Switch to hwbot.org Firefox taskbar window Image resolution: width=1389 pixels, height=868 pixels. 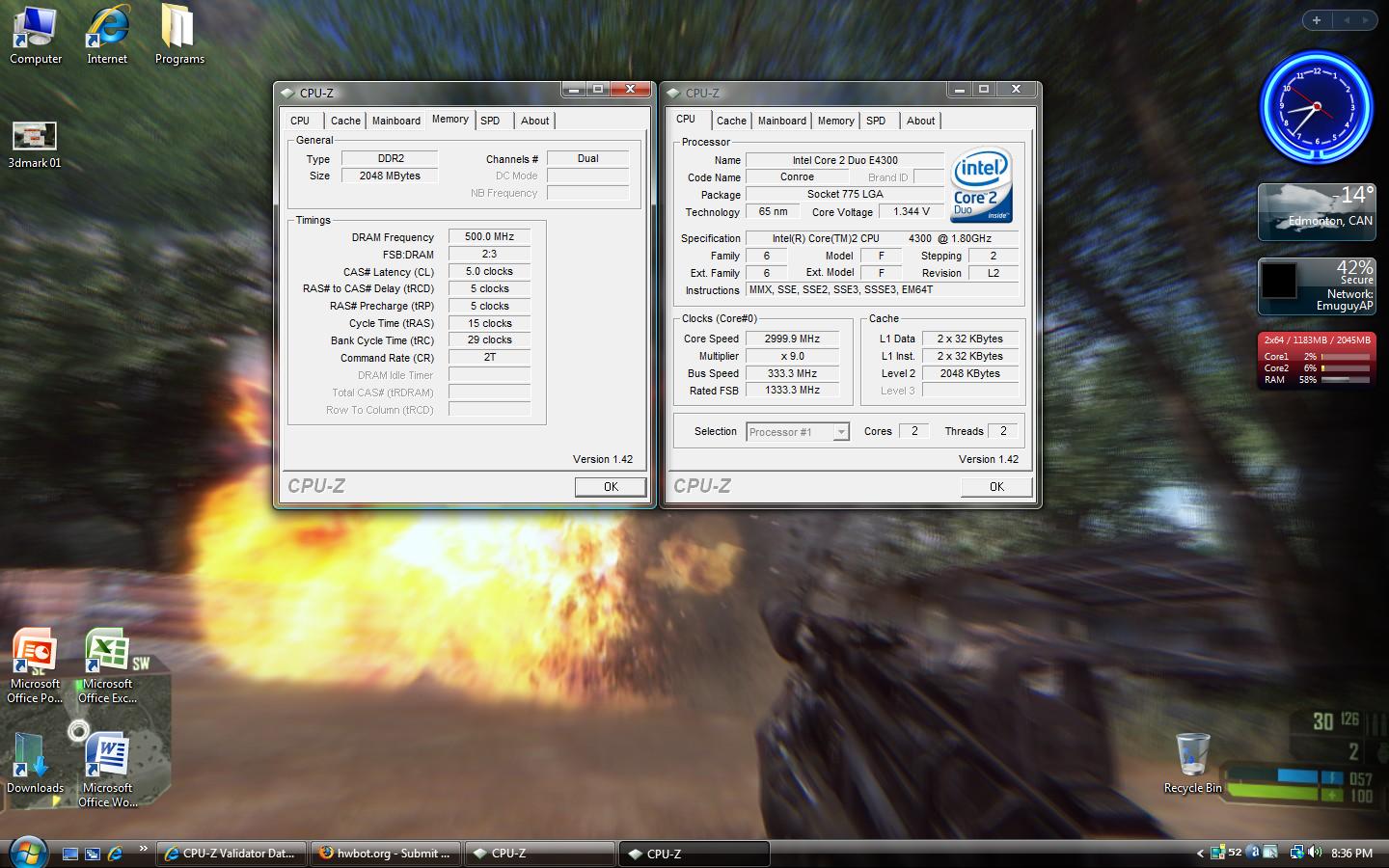(386, 854)
